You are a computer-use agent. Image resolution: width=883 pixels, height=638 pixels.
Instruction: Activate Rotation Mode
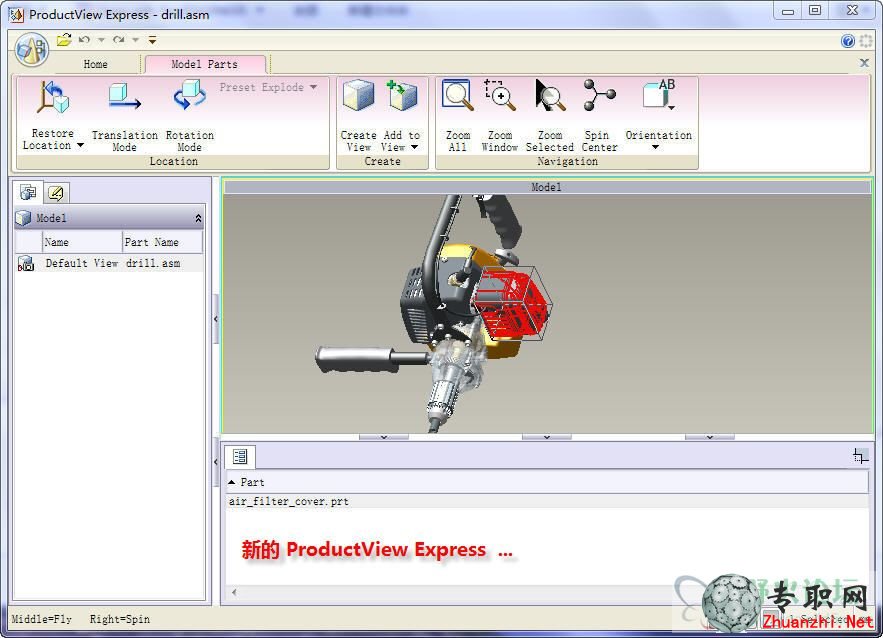(x=190, y=117)
